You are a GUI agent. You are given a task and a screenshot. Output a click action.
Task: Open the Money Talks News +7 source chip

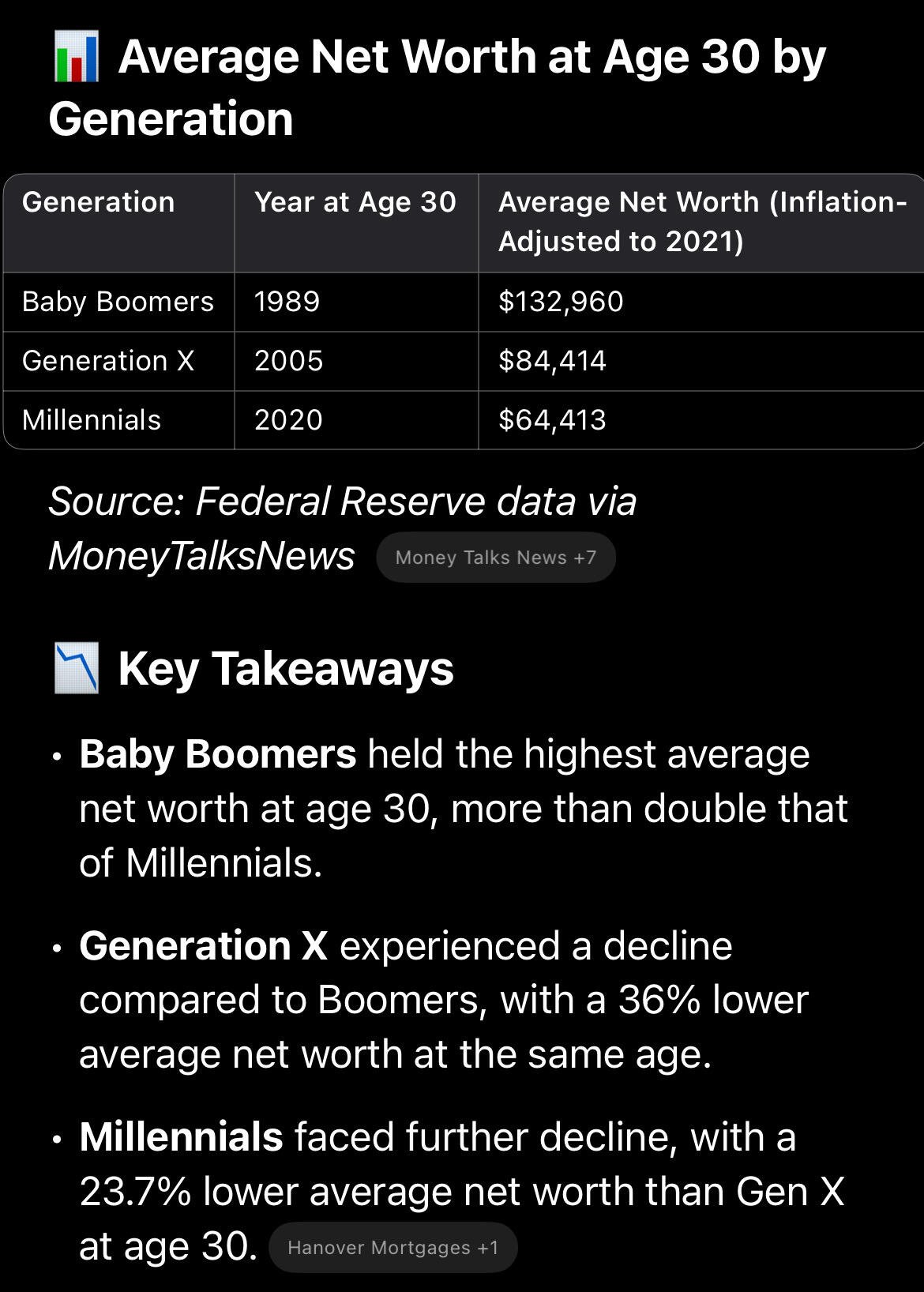click(x=496, y=558)
